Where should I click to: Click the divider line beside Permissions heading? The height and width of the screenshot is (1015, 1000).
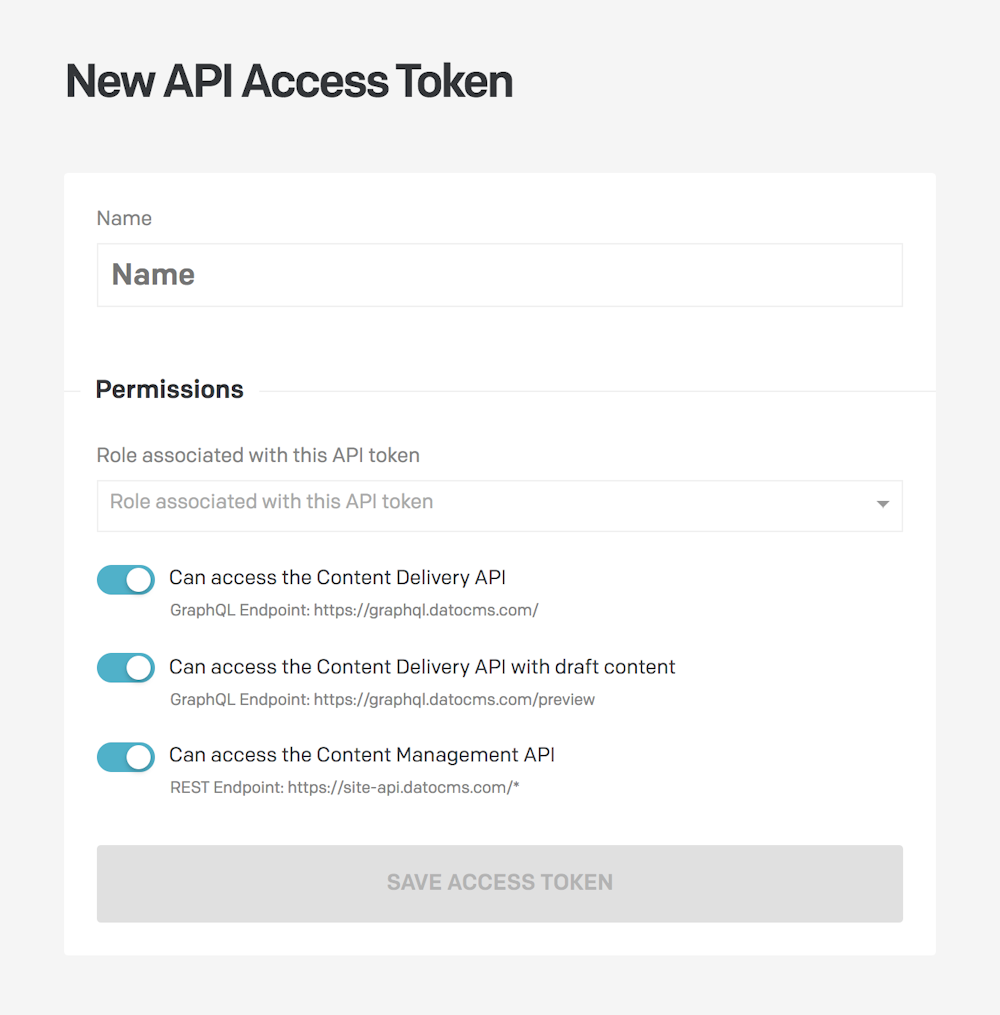pos(597,391)
